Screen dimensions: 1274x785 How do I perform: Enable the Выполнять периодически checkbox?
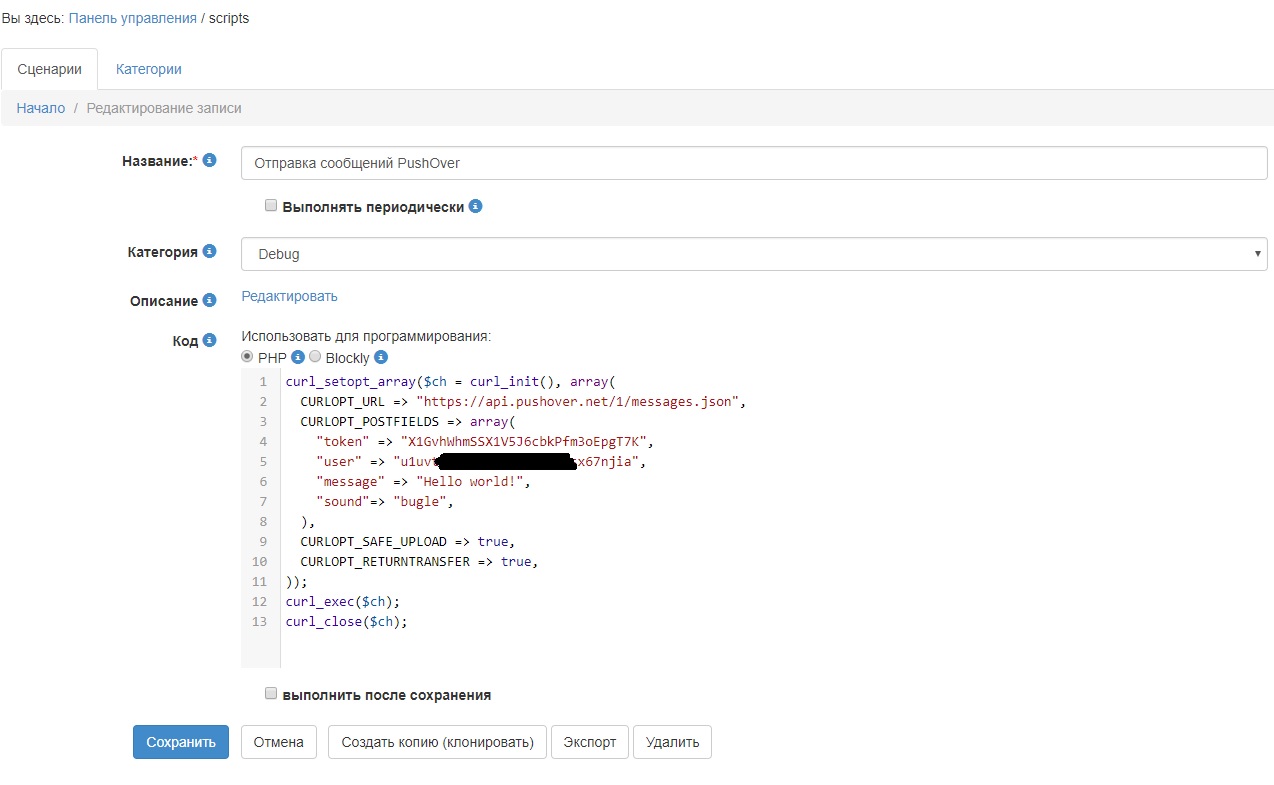tap(270, 206)
